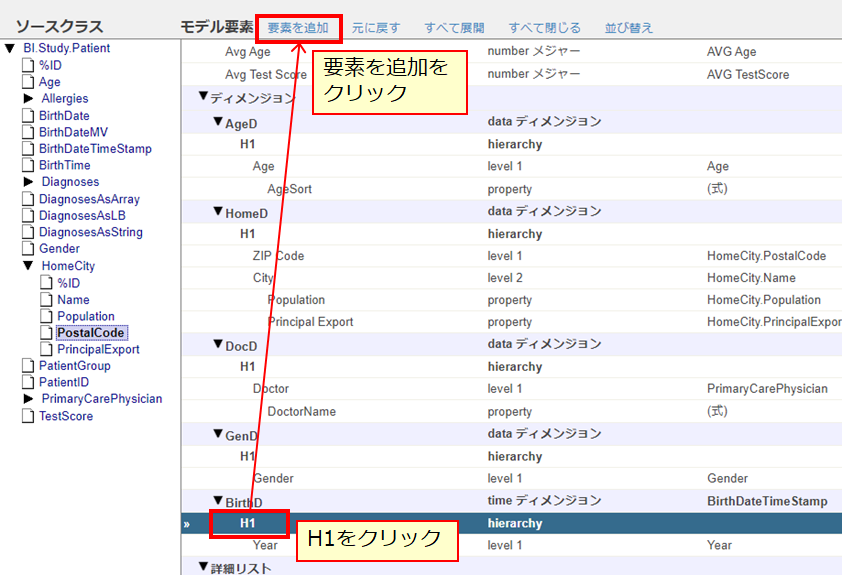Click すべて閉じる to collapse all
Screen dimensions: 842x575
(x=544, y=28)
